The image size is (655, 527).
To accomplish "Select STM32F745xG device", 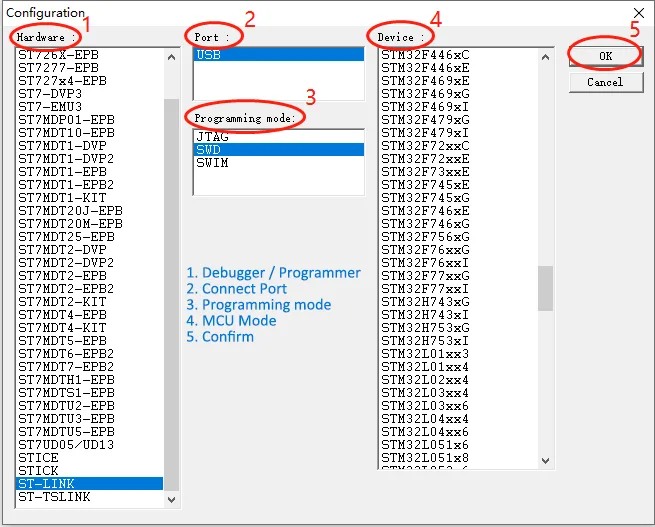I will coord(458,198).
